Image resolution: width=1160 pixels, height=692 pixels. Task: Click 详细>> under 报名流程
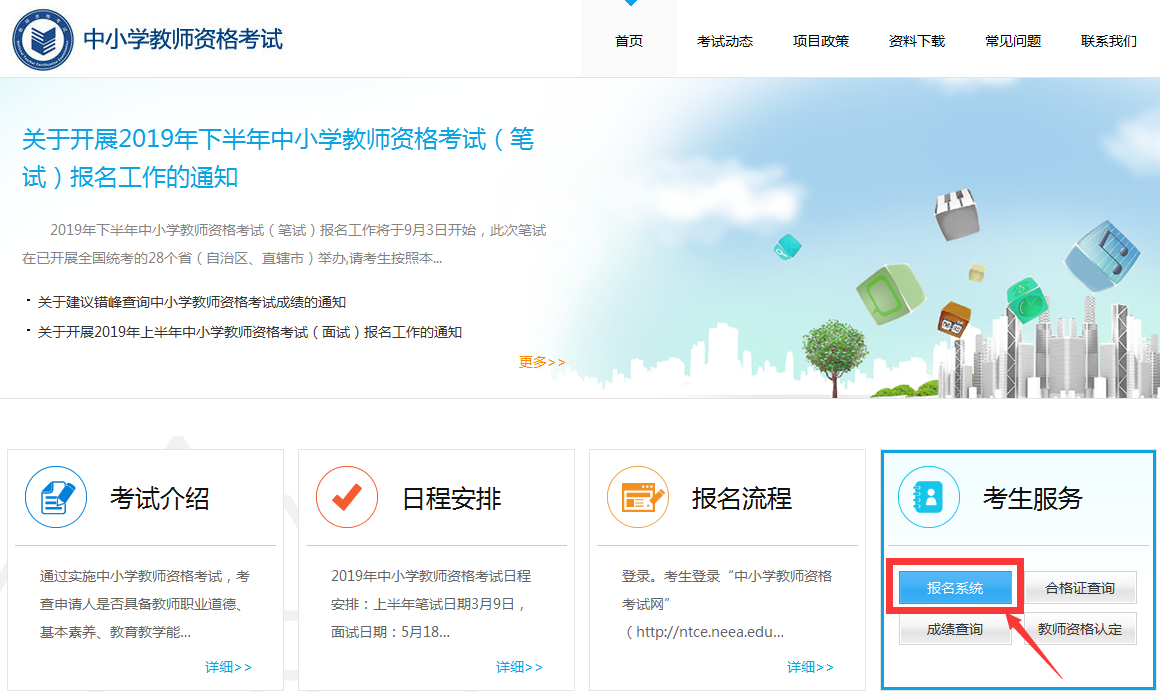[810, 667]
